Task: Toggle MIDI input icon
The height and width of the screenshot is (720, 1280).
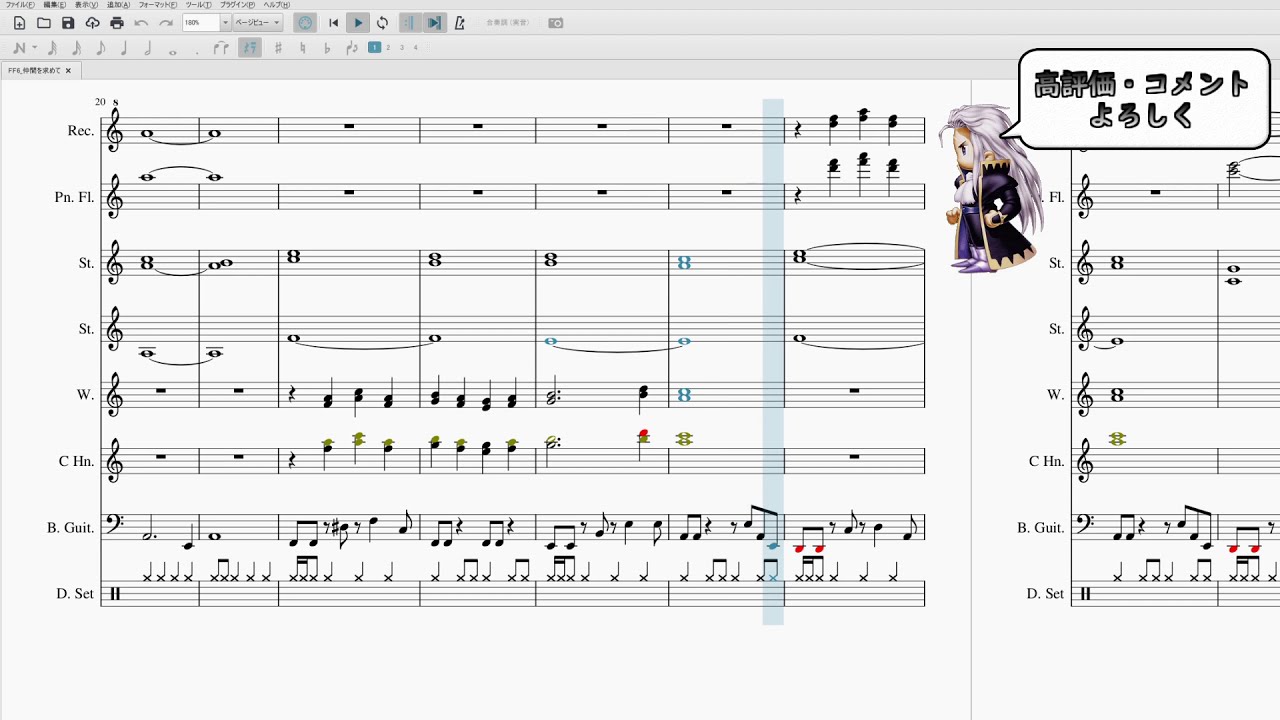Action: point(305,23)
